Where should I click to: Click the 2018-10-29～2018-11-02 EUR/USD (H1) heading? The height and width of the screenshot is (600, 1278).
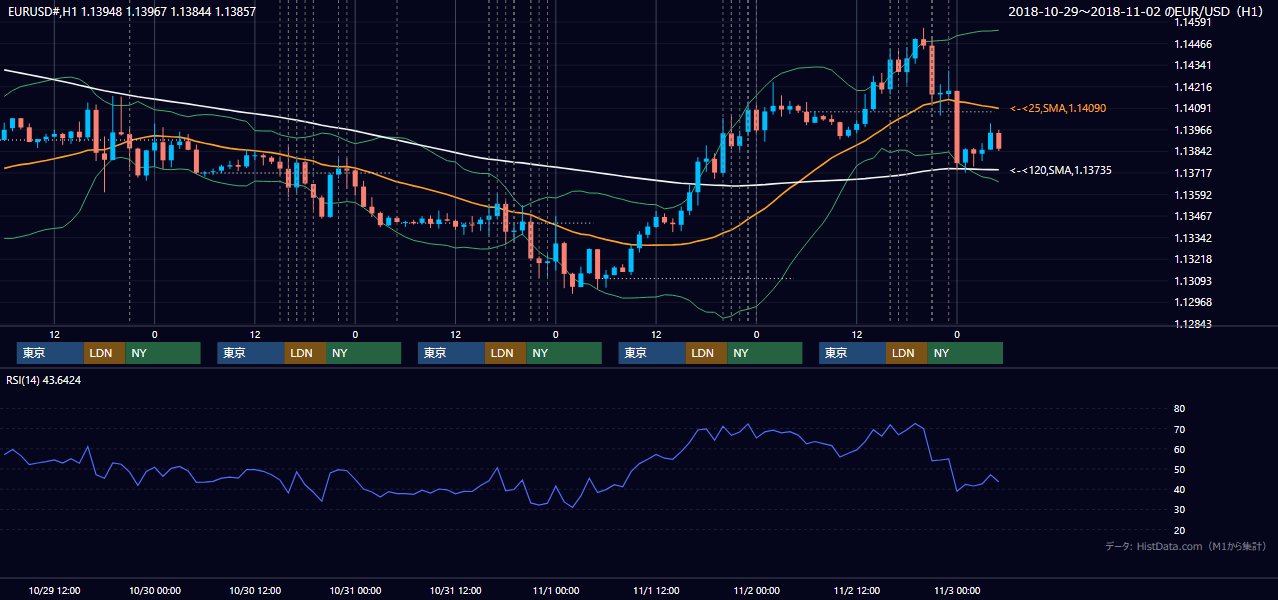point(1136,12)
